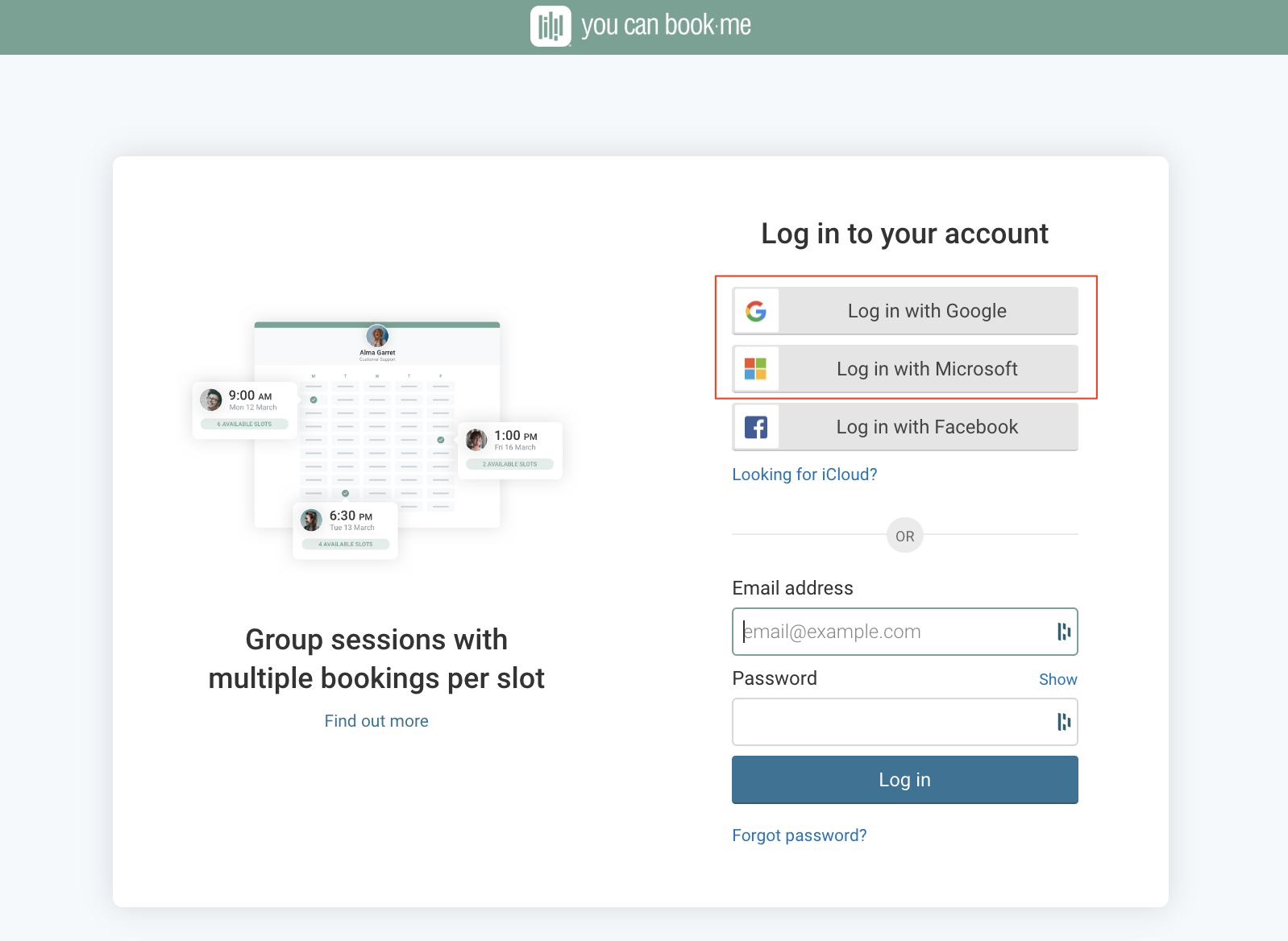Select Log in with Facebook

[905, 427]
